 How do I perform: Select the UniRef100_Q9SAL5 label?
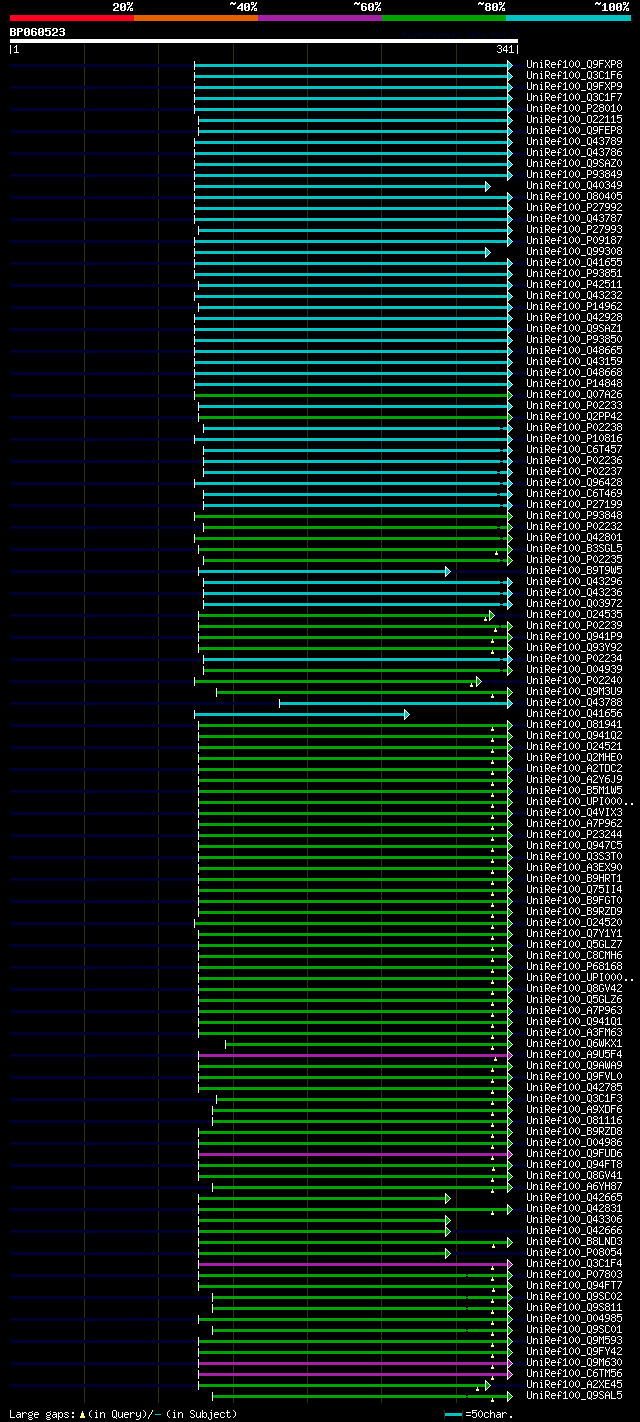pyautogui.click(x=574, y=1396)
